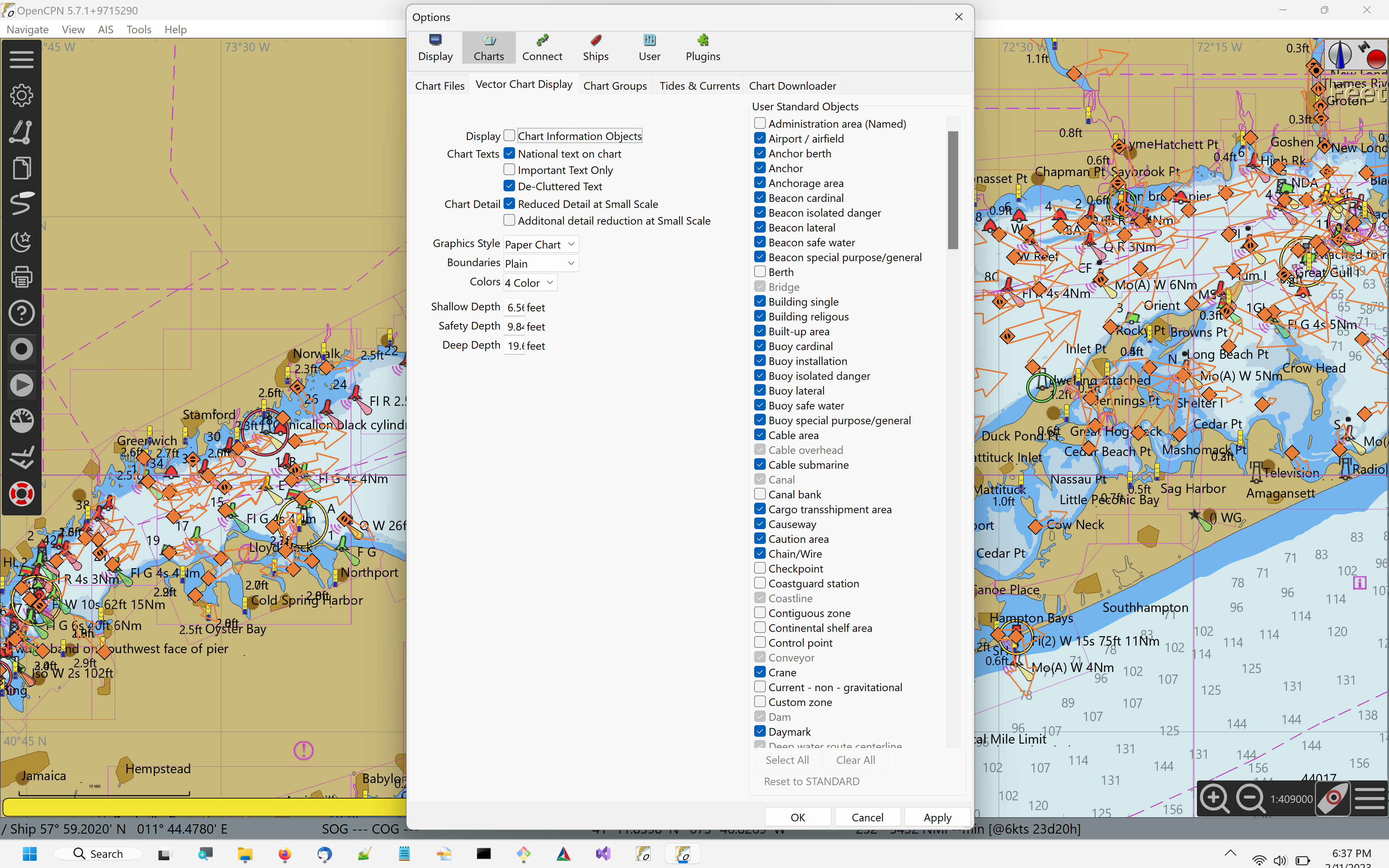Open the Ships settings section
Viewport: 1389px width, 868px height.
coord(595,48)
